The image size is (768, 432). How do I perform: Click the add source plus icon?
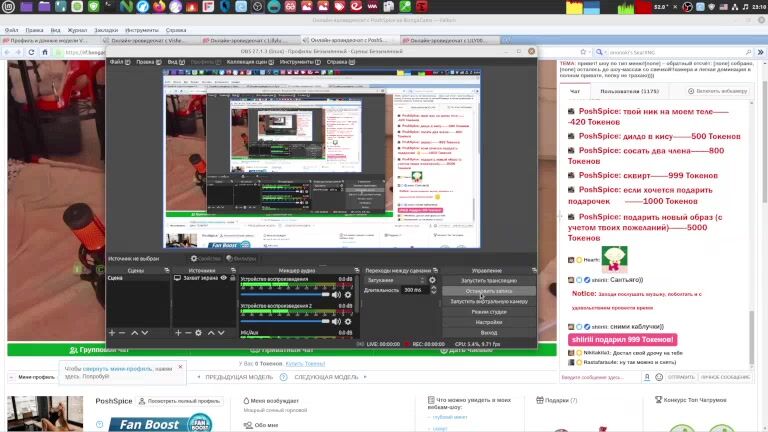[x=179, y=332]
